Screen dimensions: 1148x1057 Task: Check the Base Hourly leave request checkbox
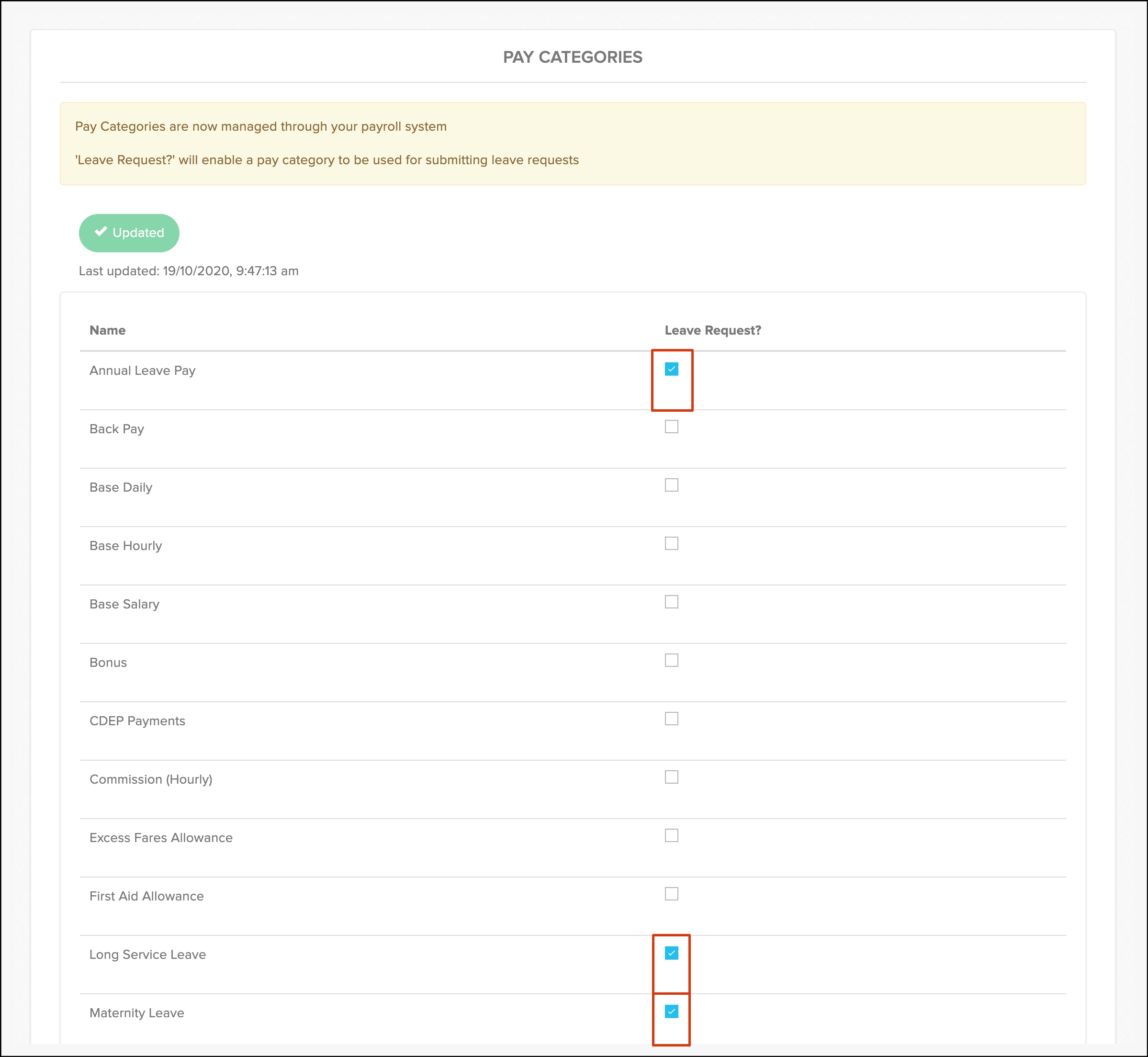click(x=672, y=544)
